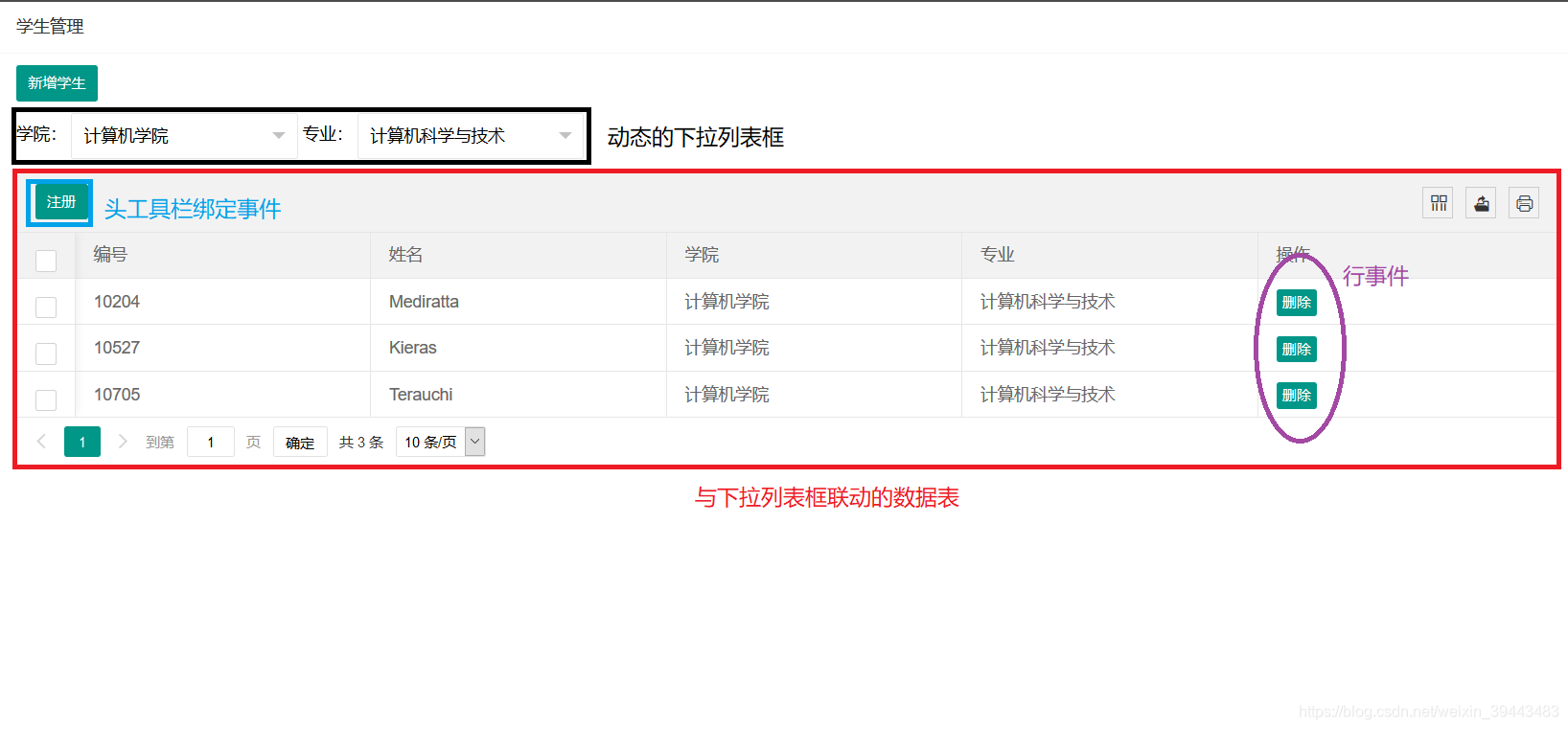Delete the Mediratta row with 删除
This screenshot has width=1568, height=729.
(x=1297, y=303)
